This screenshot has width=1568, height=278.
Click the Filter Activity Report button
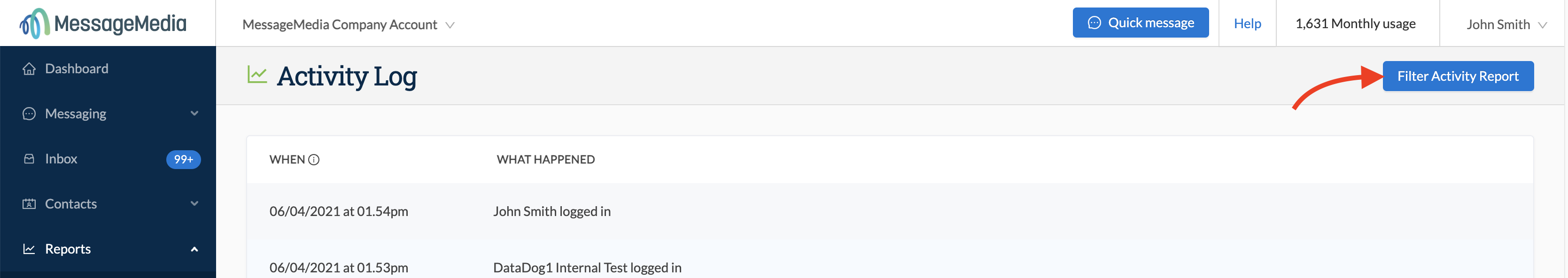[1459, 76]
